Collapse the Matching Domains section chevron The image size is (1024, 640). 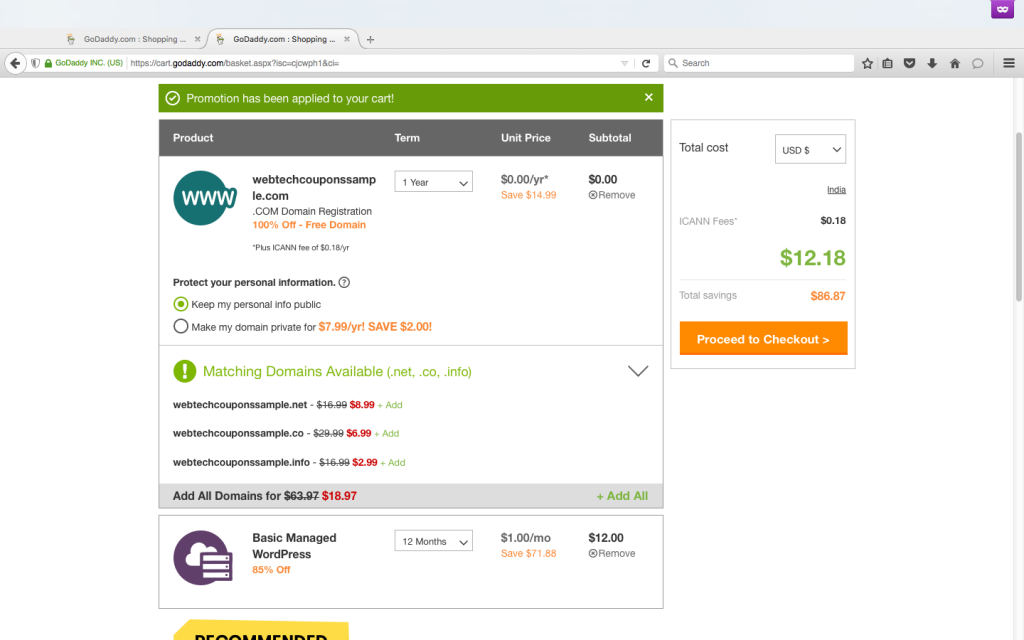pos(638,371)
